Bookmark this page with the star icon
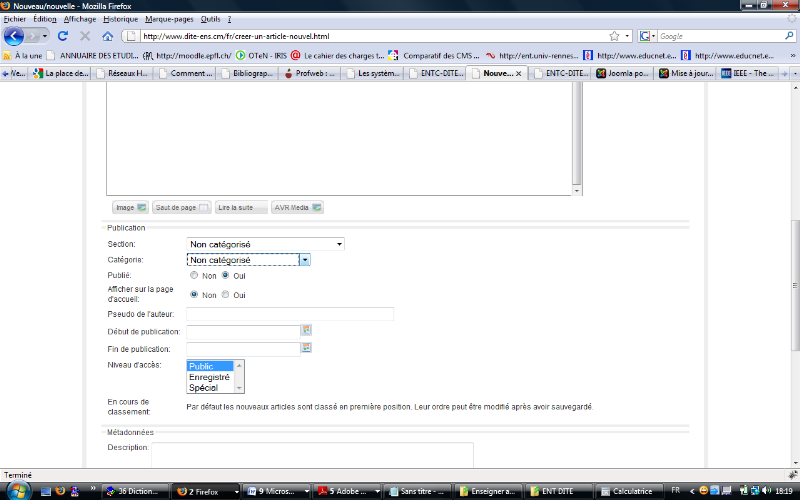This screenshot has width=800, height=500. click(x=614, y=36)
